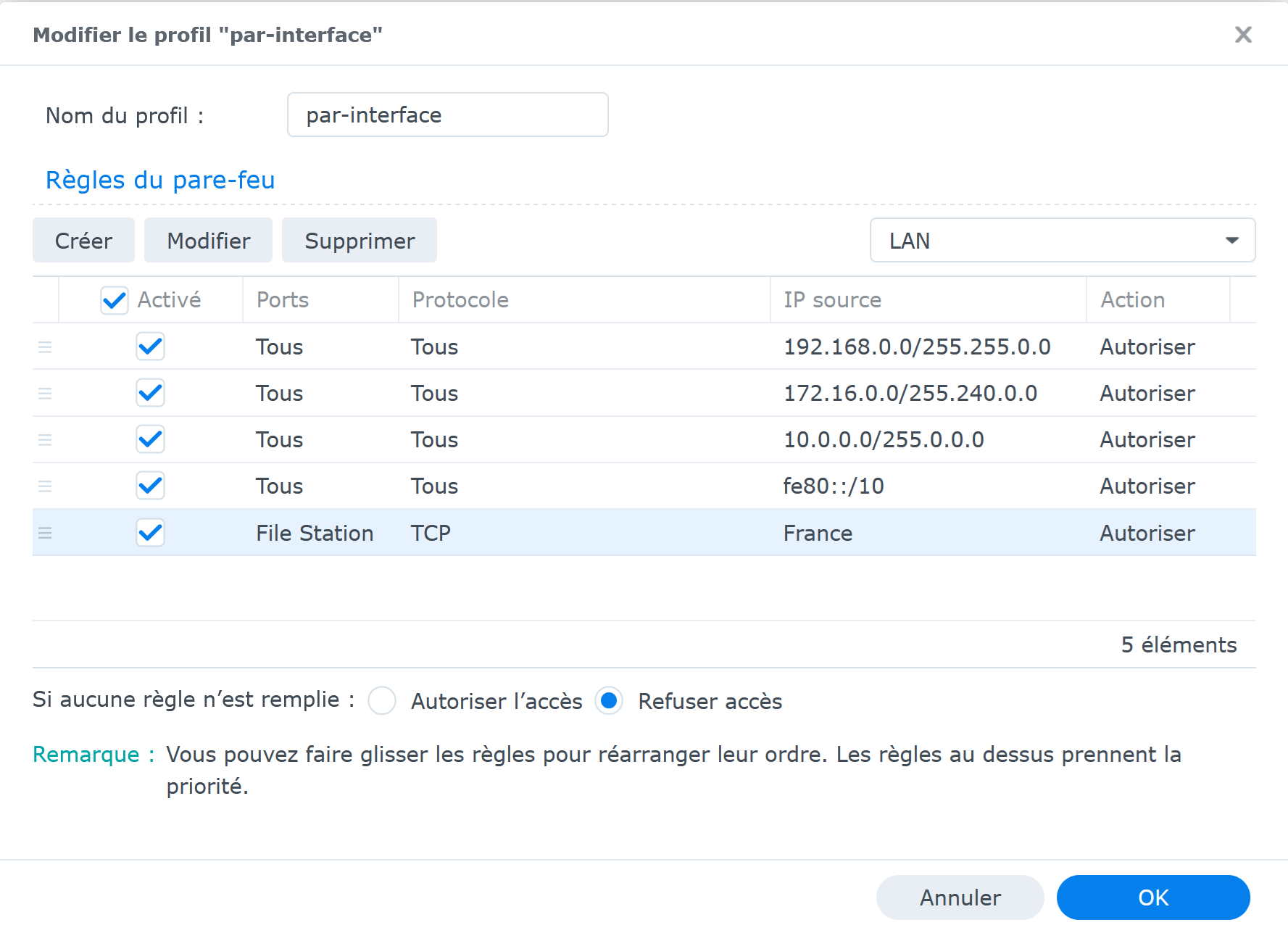The width and height of the screenshot is (1288, 933).
Task: Click drag handle of 172.16.0.0 rule
Action: 45,394
